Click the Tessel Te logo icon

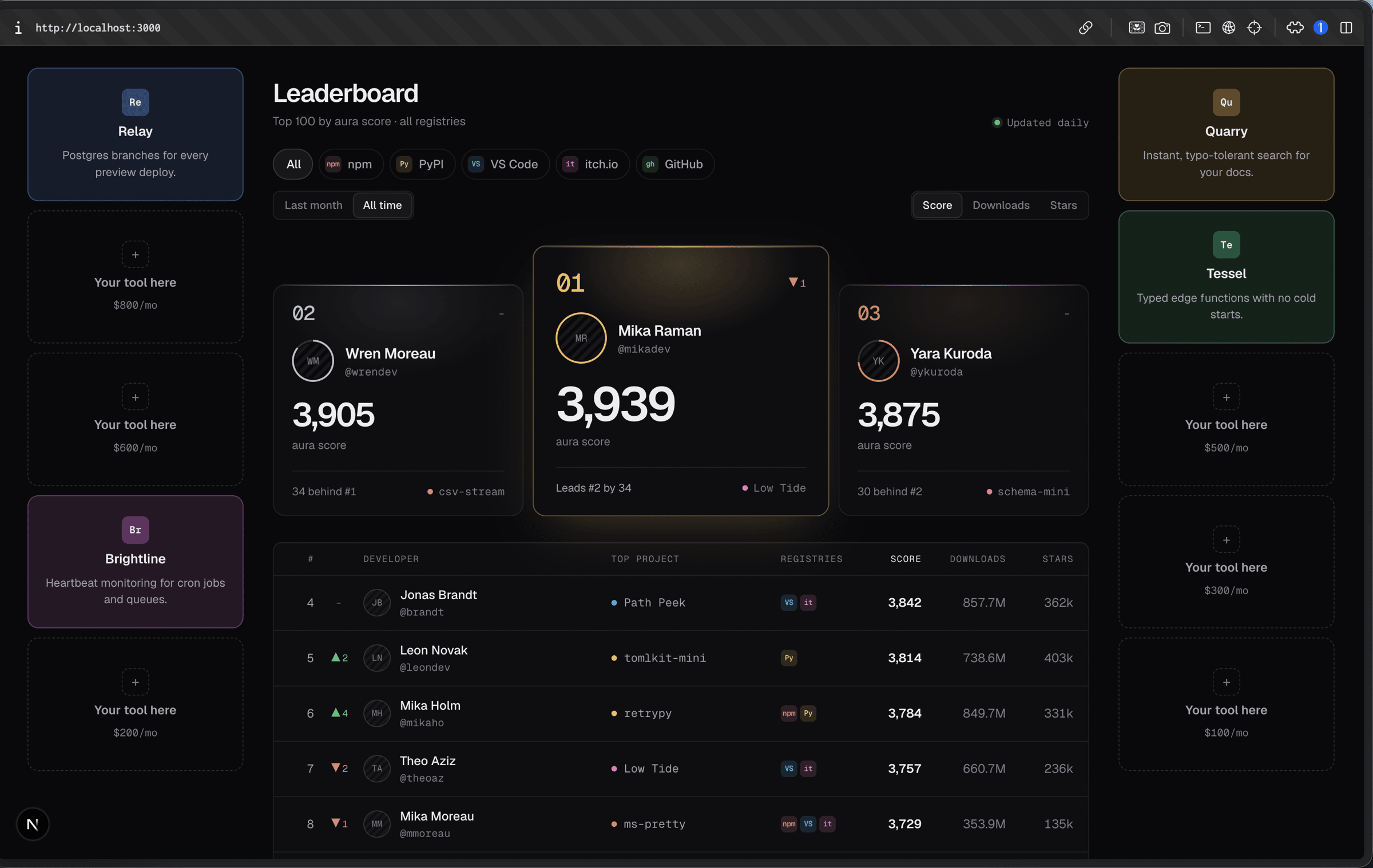point(1226,245)
